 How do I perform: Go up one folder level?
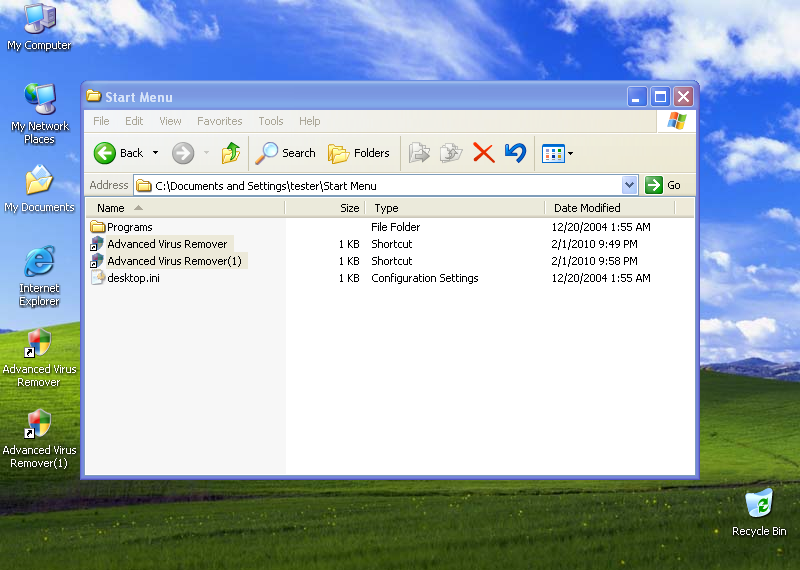[231, 153]
